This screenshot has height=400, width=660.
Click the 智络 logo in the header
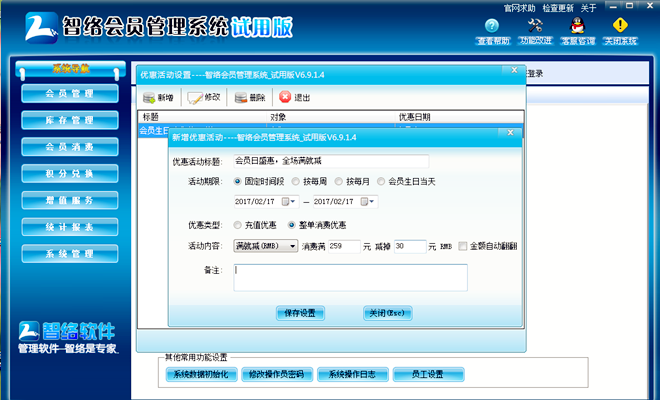click(41, 28)
